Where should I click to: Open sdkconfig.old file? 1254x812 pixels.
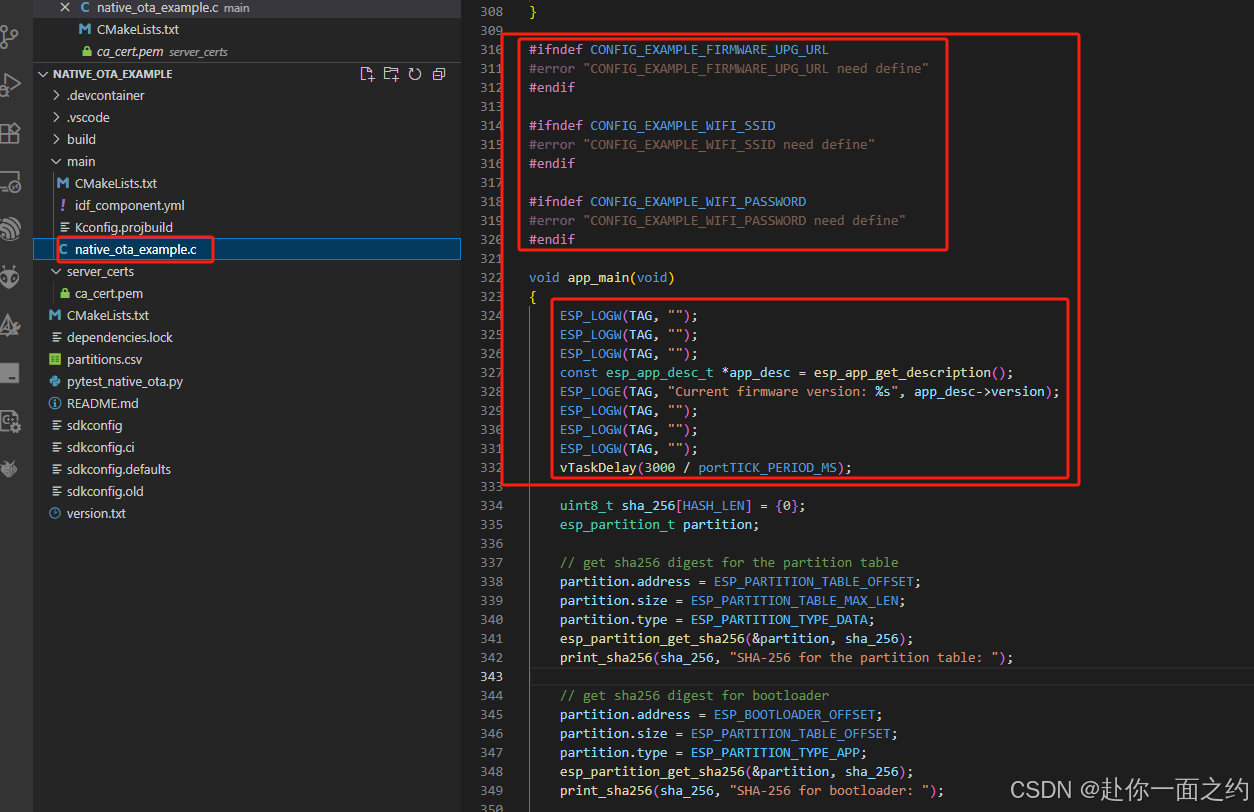tap(105, 492)
